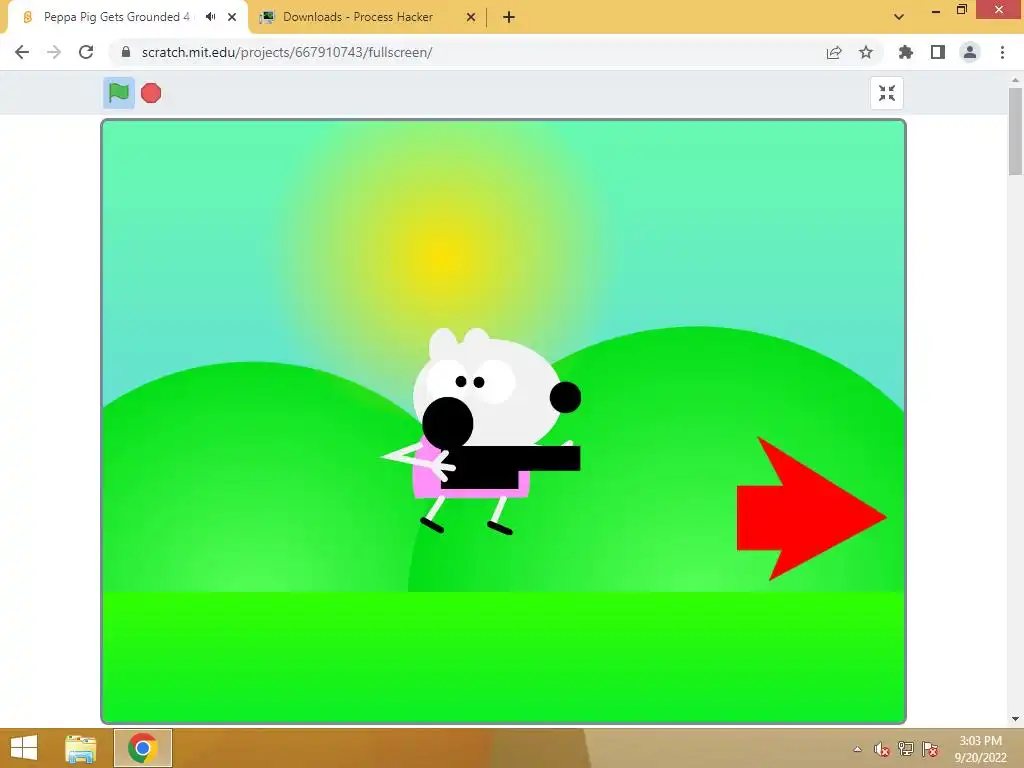This screenshot has height=768, width=1024.
Task: Go forward in browser history
Action: tap(54, 52)
